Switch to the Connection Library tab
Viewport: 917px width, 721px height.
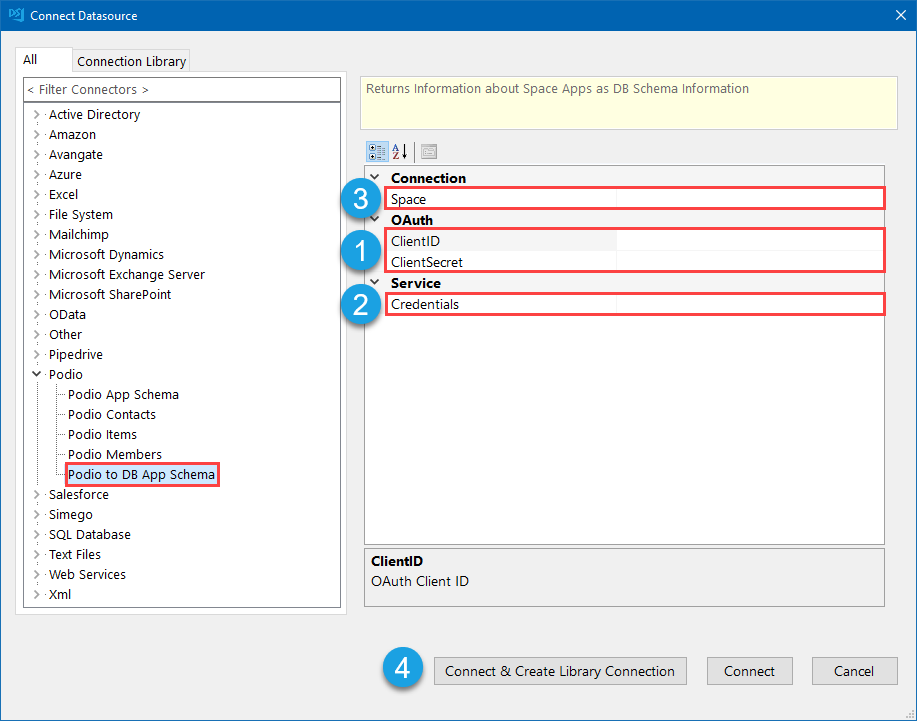[132, 61]
